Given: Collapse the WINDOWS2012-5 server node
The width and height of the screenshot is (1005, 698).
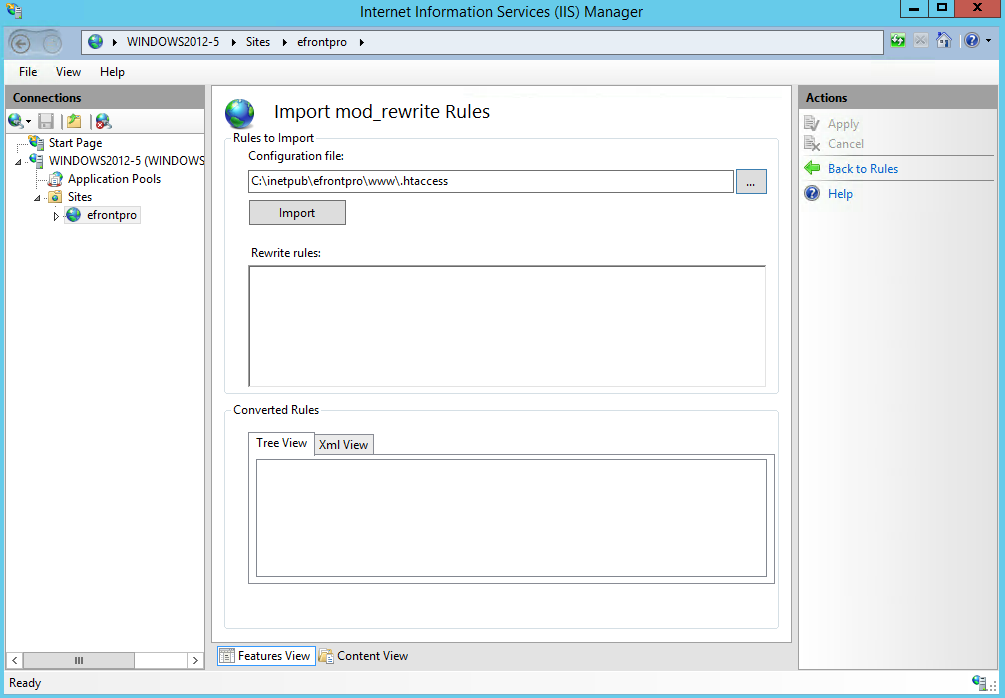Looking at the screenshot, I should tap(19, 162).
